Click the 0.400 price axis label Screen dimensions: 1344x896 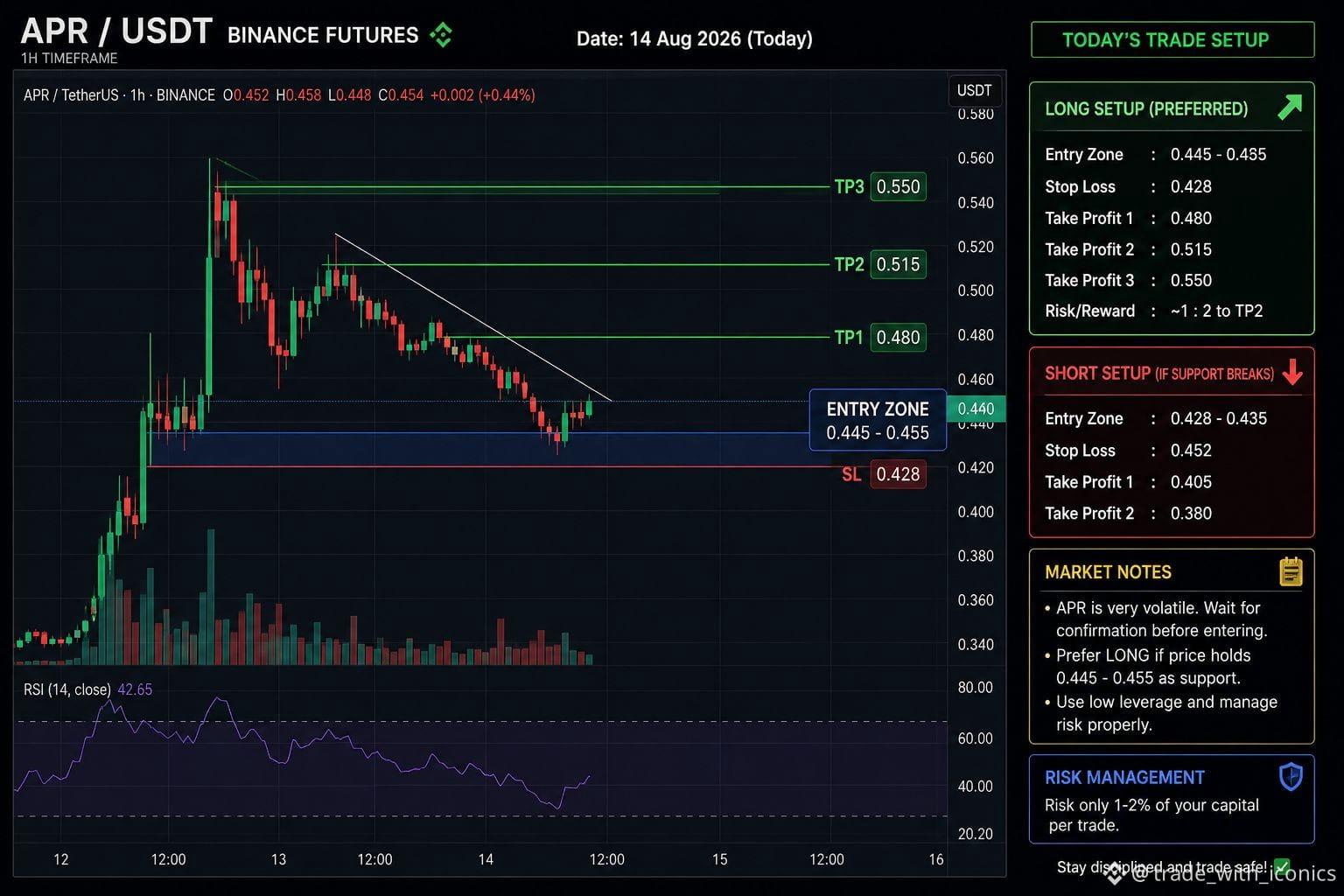[x=976, y=512]
